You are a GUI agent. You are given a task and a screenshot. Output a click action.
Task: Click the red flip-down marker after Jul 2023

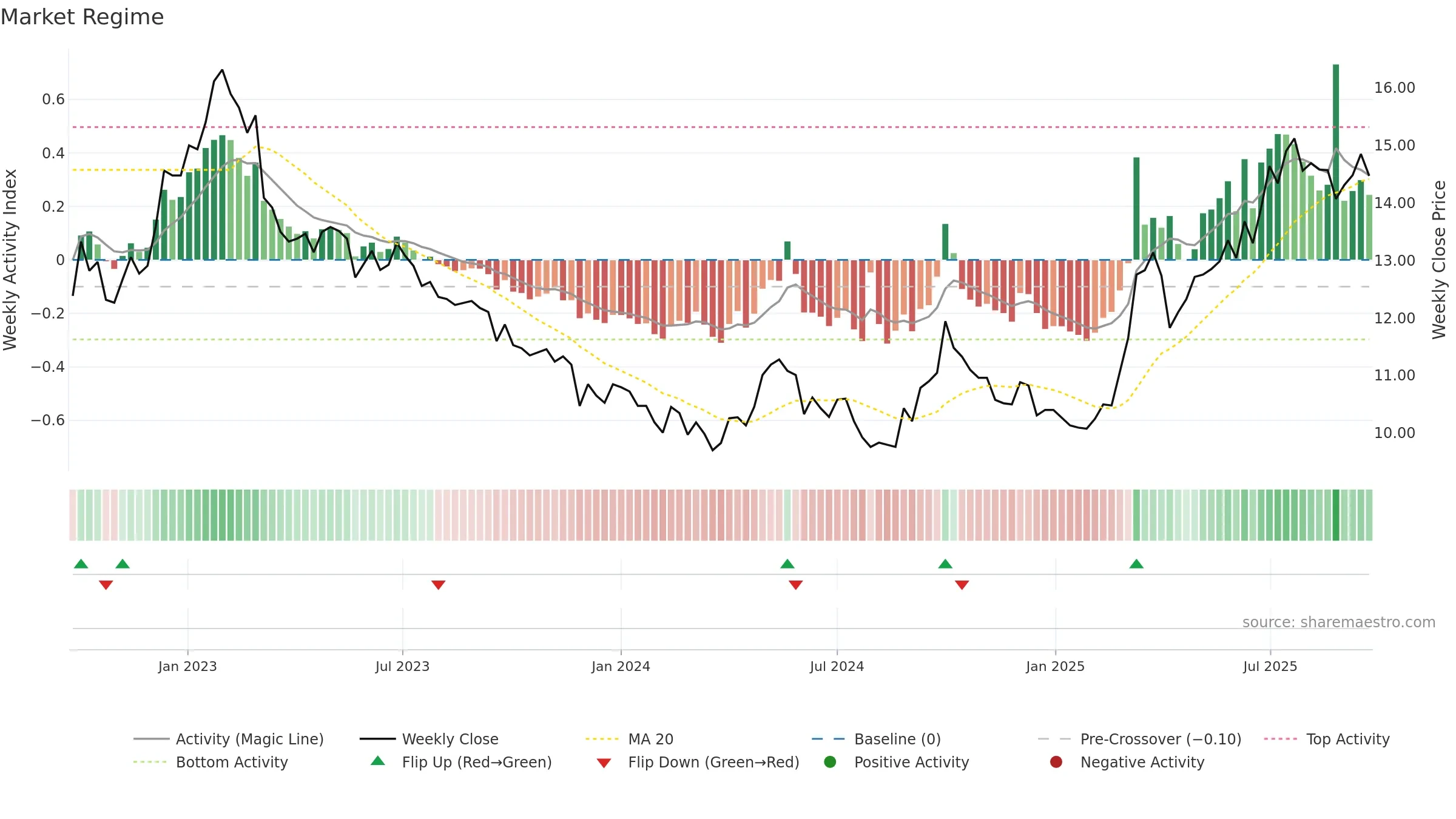(x=439, y=585)
